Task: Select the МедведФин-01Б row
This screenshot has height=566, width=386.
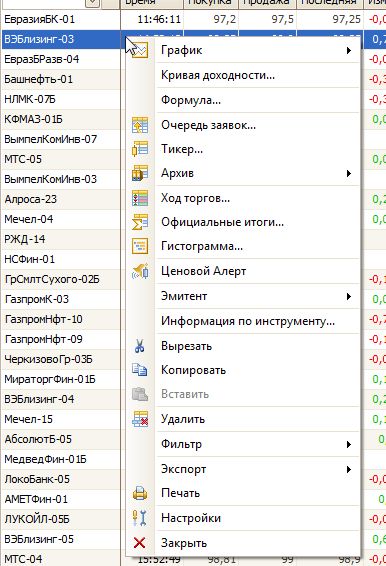Action: 61,459
